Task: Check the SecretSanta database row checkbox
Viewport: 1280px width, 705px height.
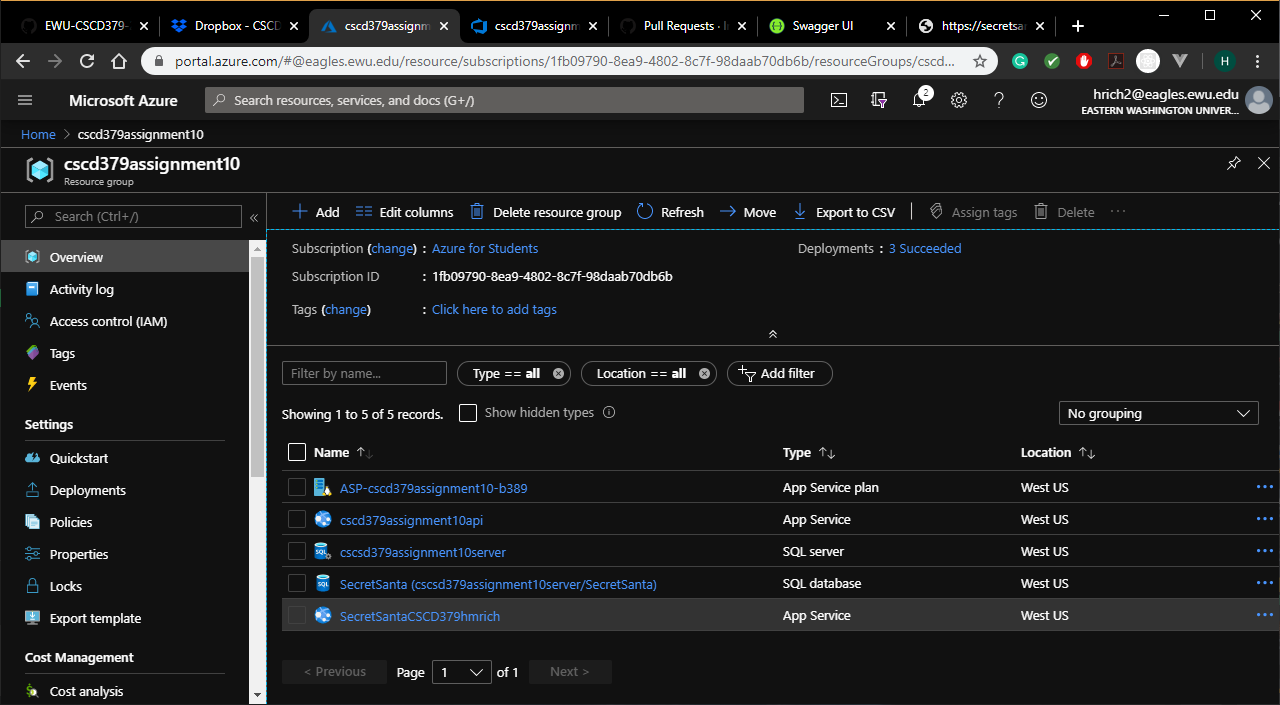Action: coord(297,583)
